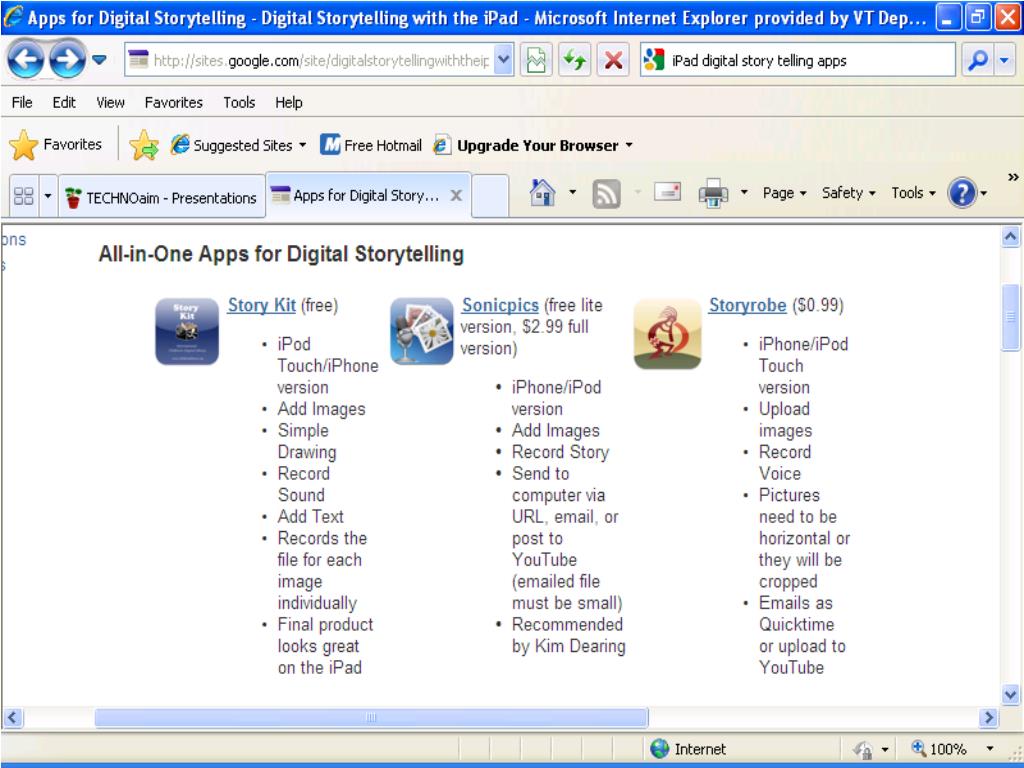1024x768 pixels.
Task: Open Free Hotmail favorites link
Action: [371, 145]
